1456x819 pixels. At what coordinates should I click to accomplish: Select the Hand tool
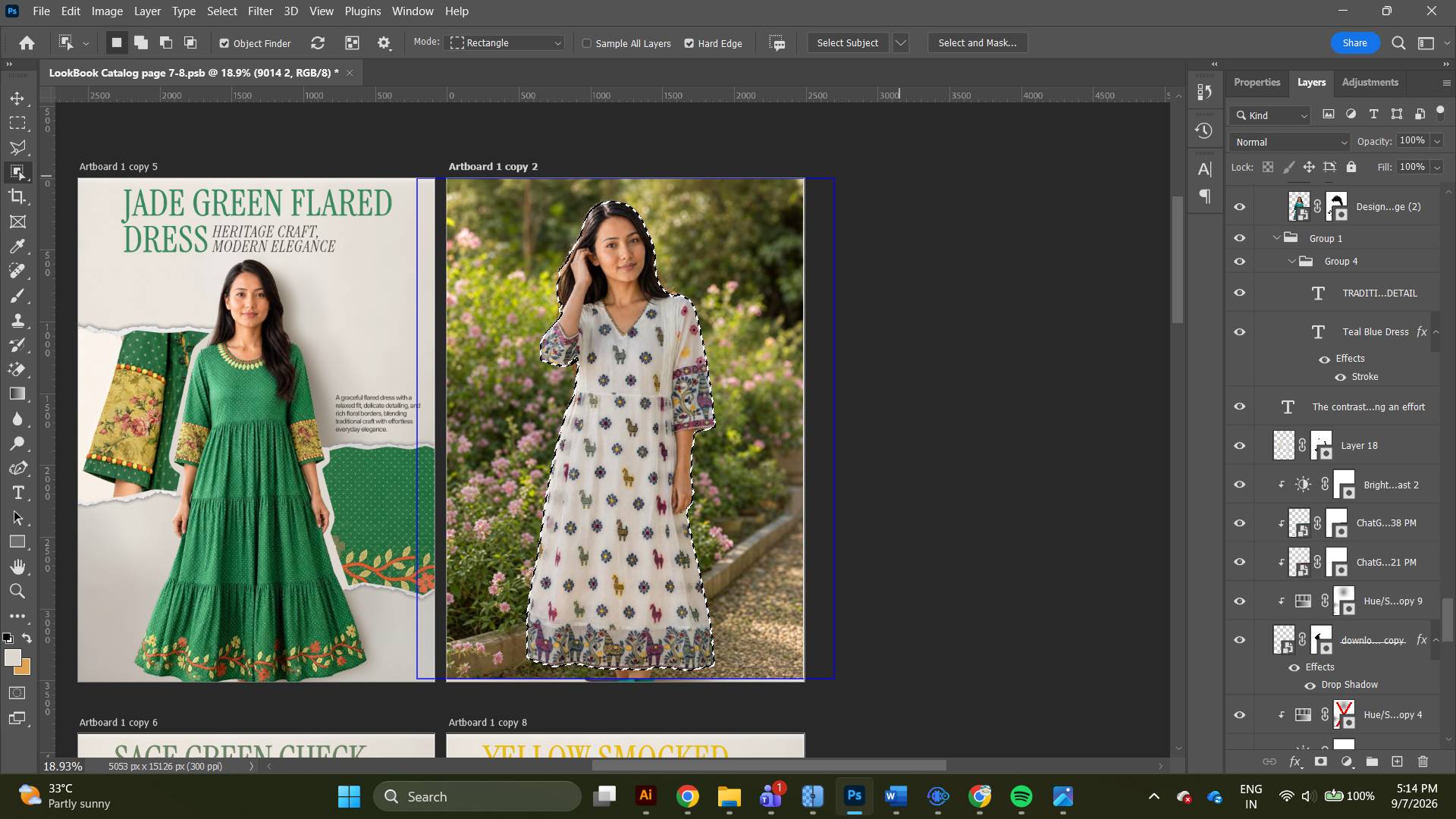tap(17, 566)
